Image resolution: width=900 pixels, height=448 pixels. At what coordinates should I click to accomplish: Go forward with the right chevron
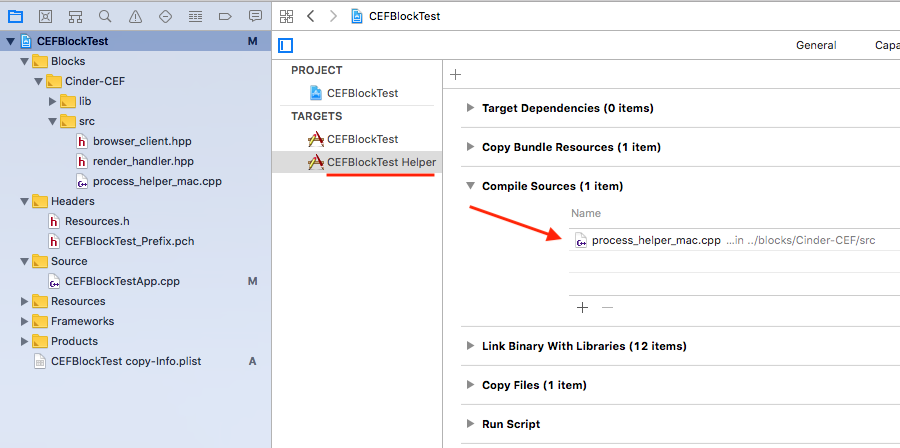pos(333,16)
